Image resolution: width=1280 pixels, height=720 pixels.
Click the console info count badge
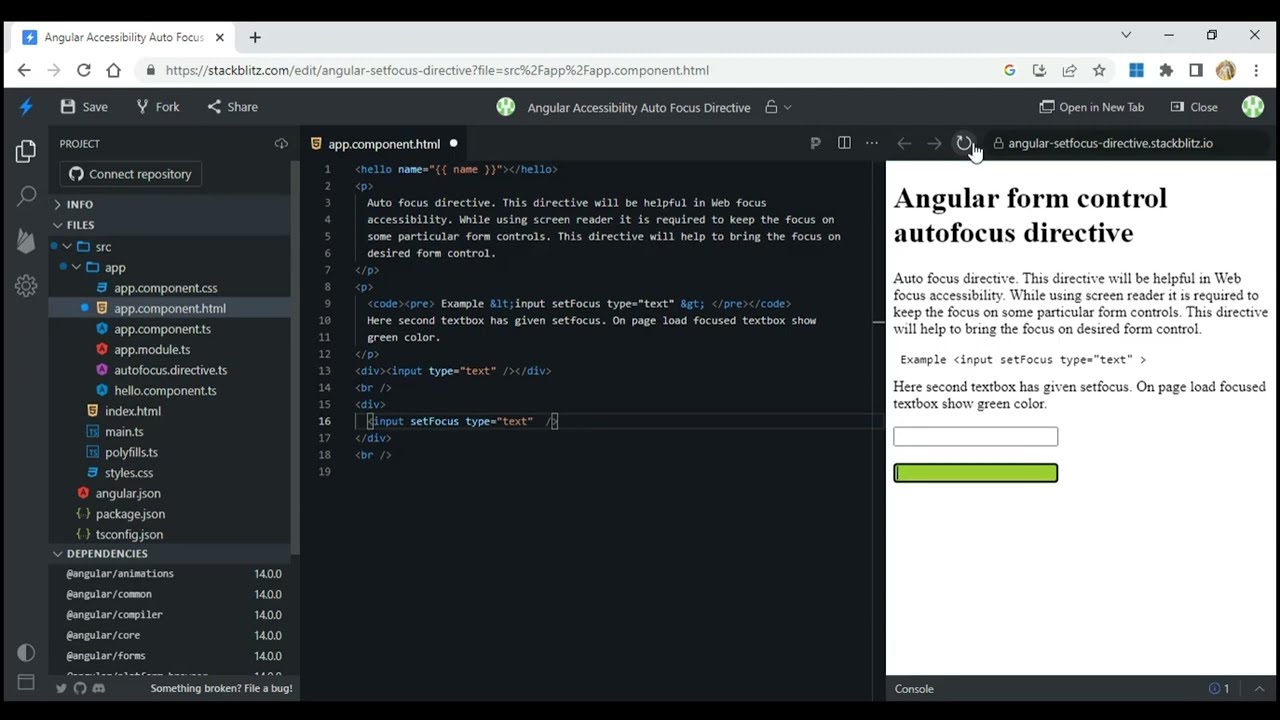pyautogui.click(x=1219, y=689)
